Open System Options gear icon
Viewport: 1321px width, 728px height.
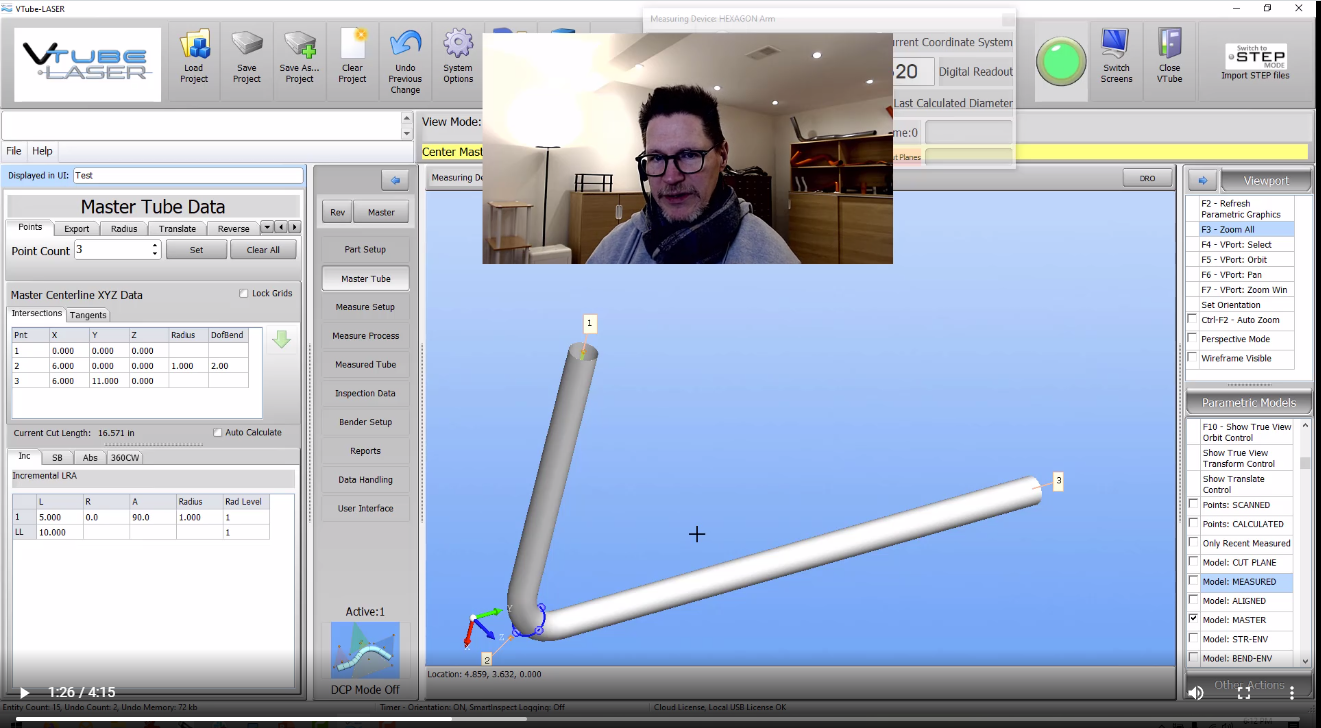(x=458, y=47)
